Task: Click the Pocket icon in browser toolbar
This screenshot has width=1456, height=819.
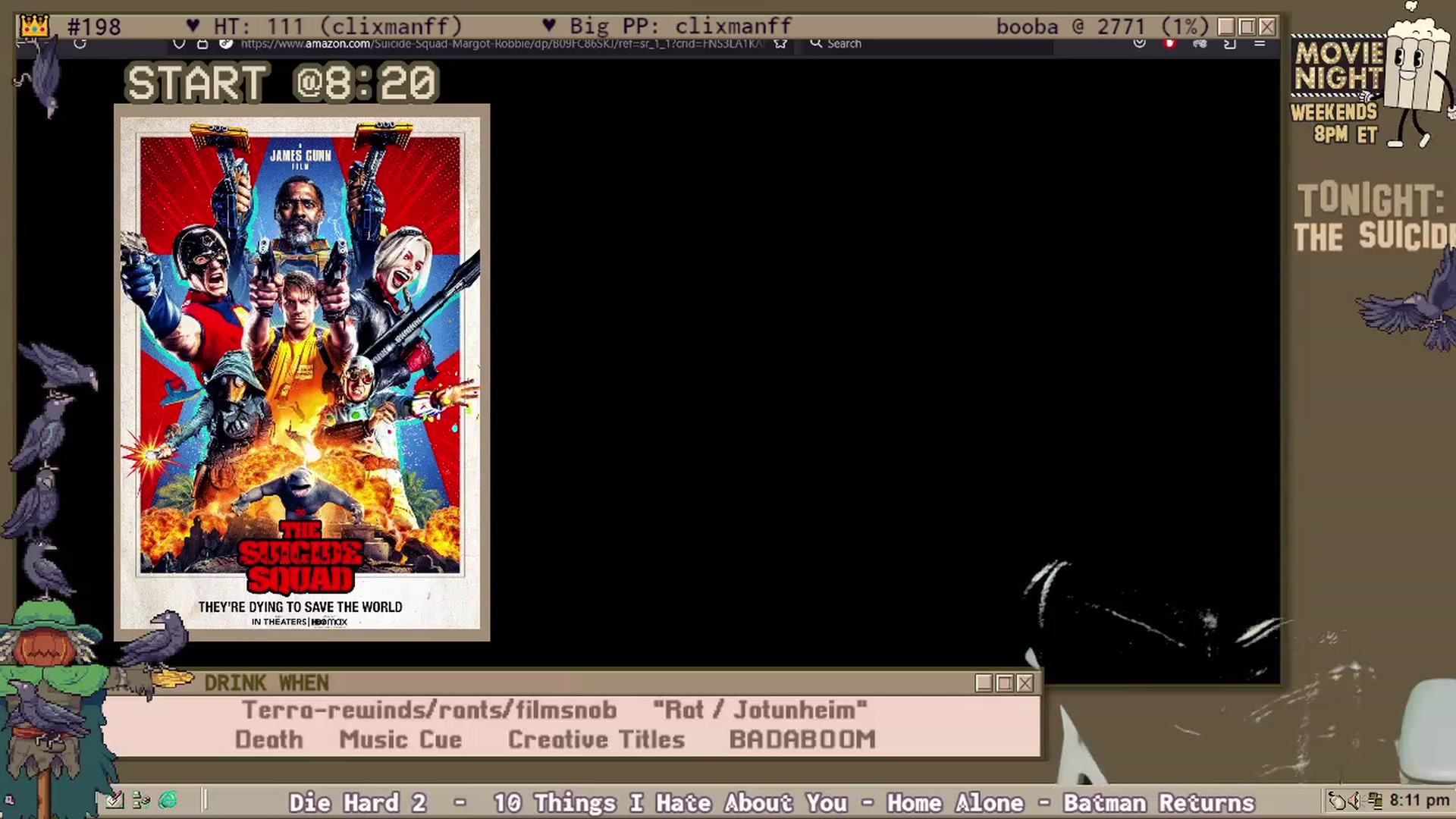Action: [x=1139, y=44]
